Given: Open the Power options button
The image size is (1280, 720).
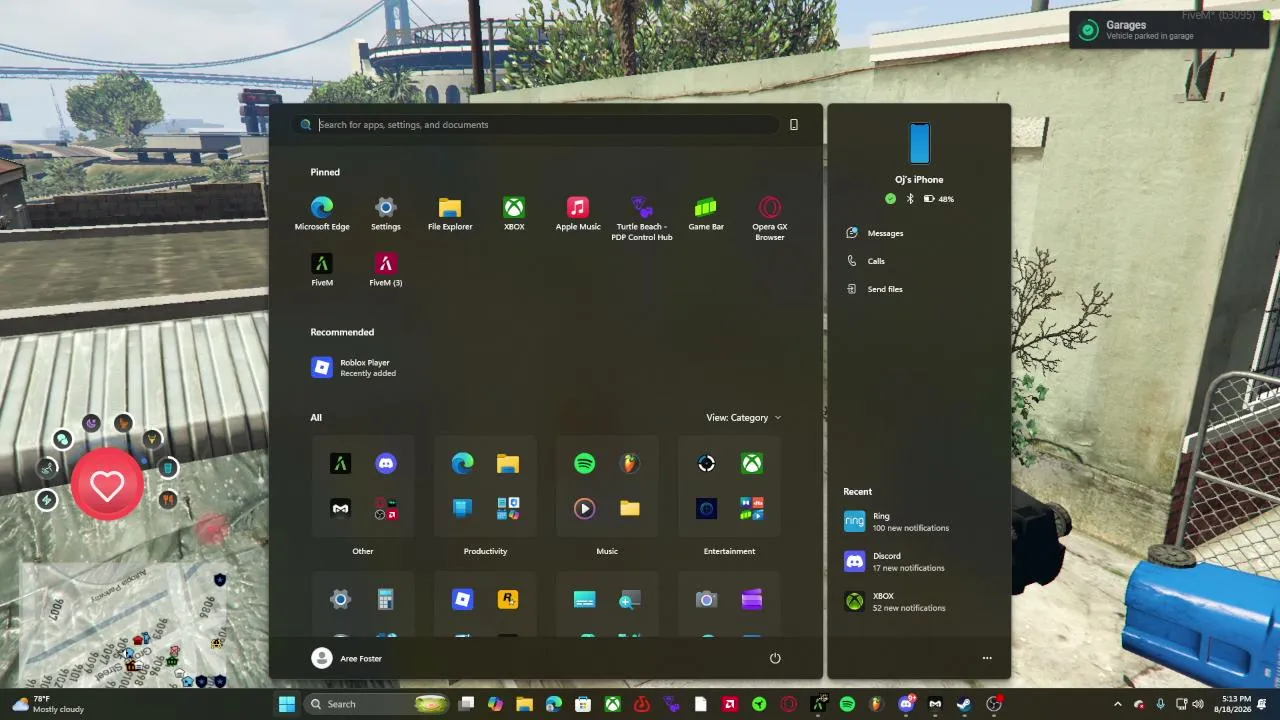Looking at the screenshot, I should [x=775, y=658].
